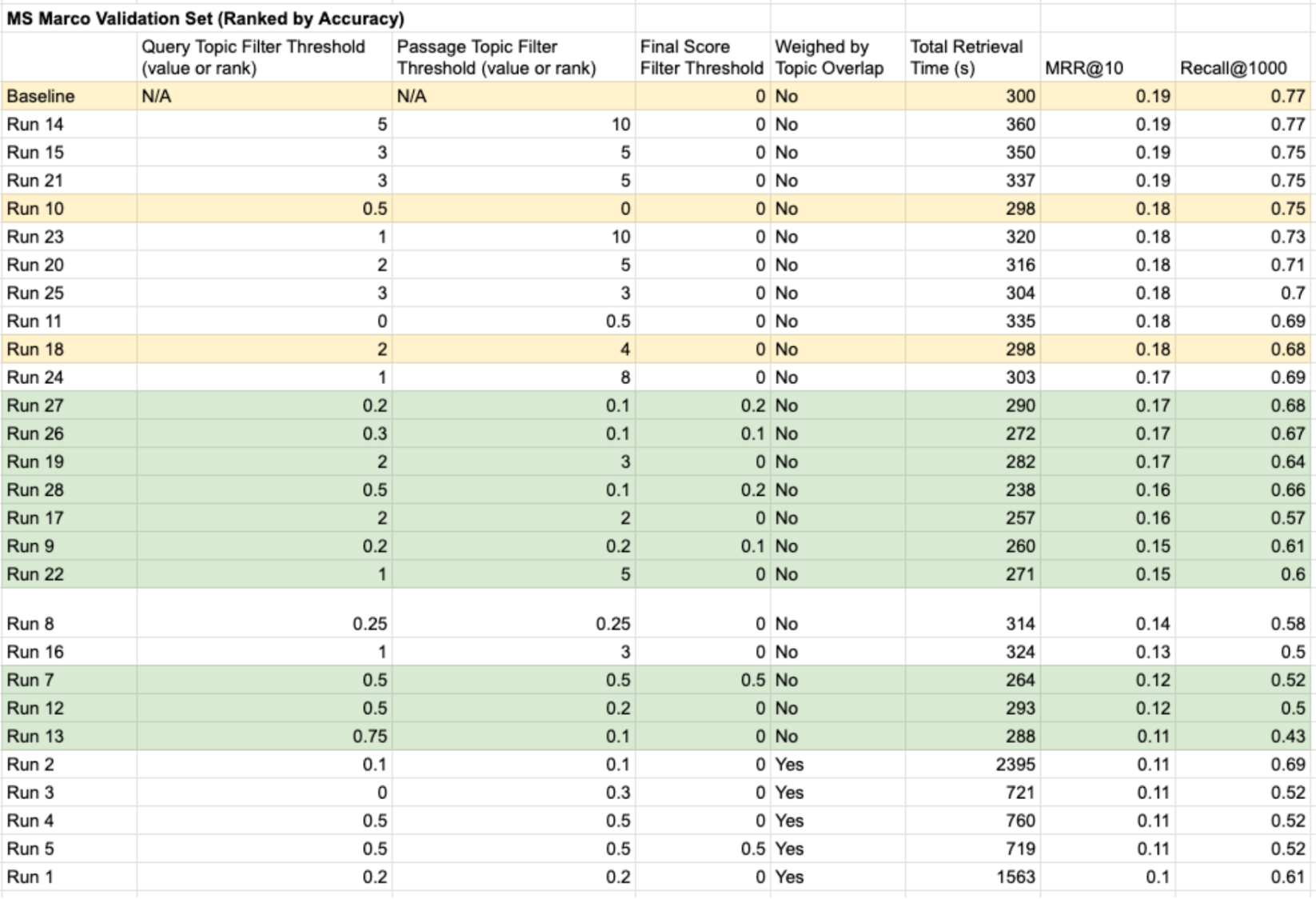Click the highlighted 'Run 10' row label
Viewport: 1316px width, 899px height.
[35, 209]
